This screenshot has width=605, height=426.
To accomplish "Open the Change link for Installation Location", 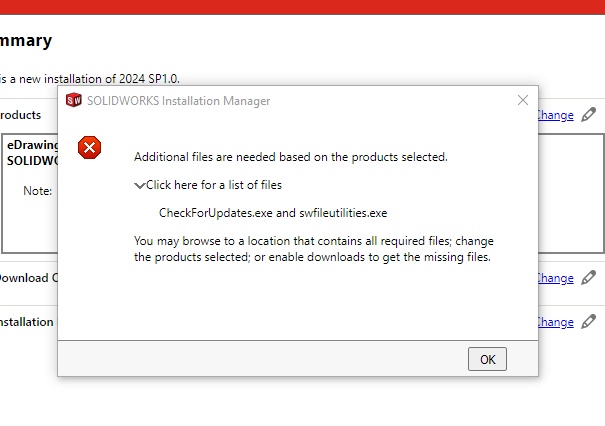I will (x=555, y=322).
